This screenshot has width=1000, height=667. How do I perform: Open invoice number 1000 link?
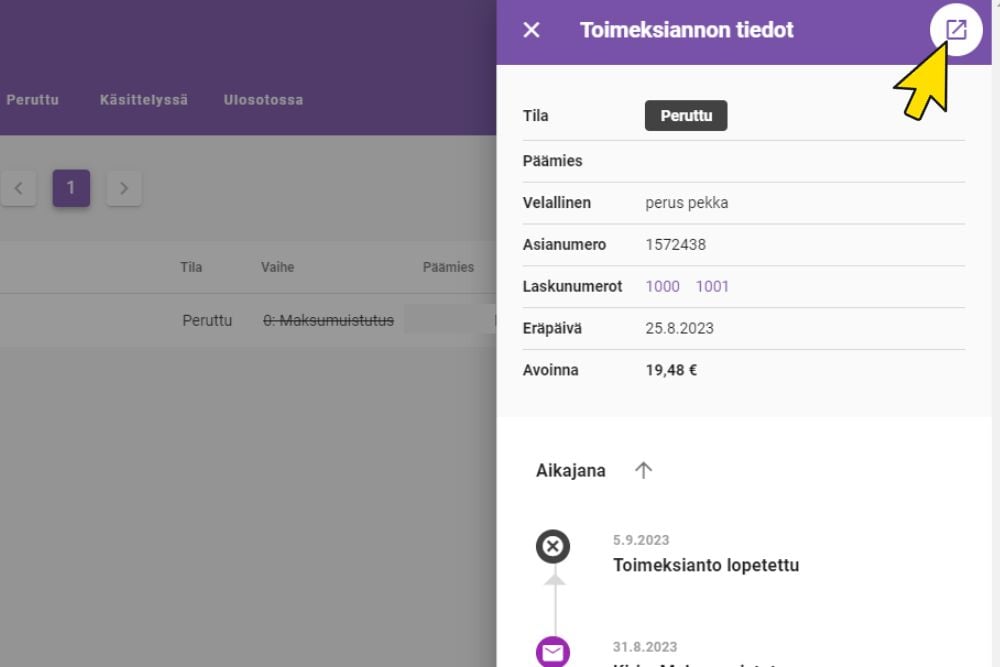pyautogui.click(x=662, y=286)
